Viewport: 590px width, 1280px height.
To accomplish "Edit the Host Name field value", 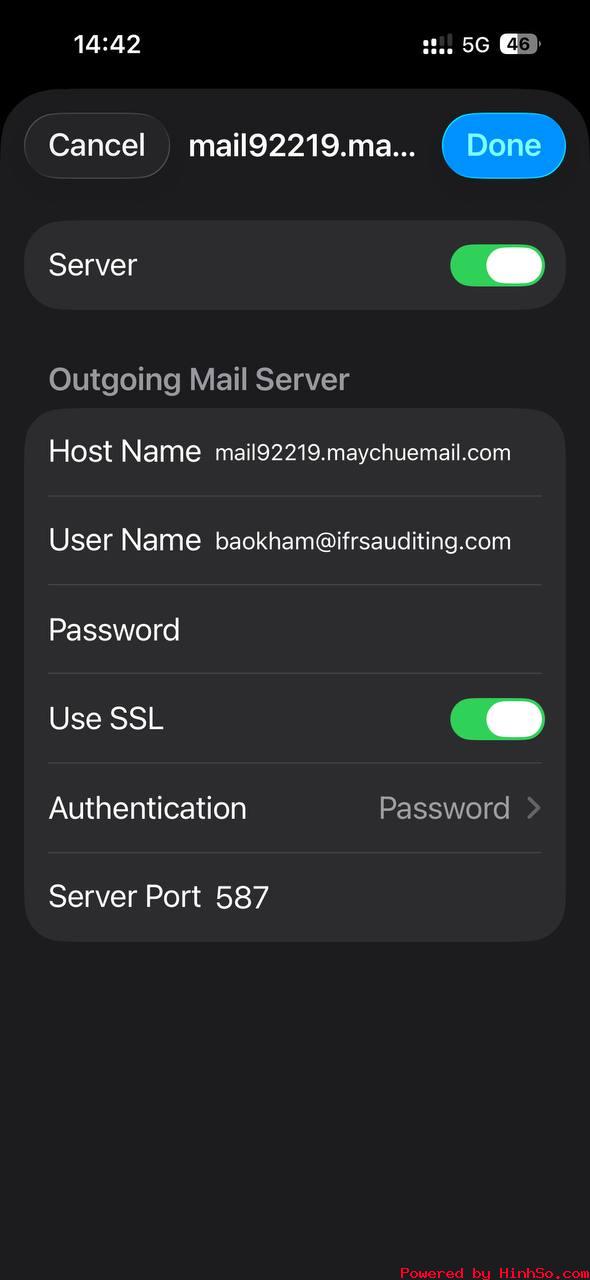I will (x=363, y=453).
